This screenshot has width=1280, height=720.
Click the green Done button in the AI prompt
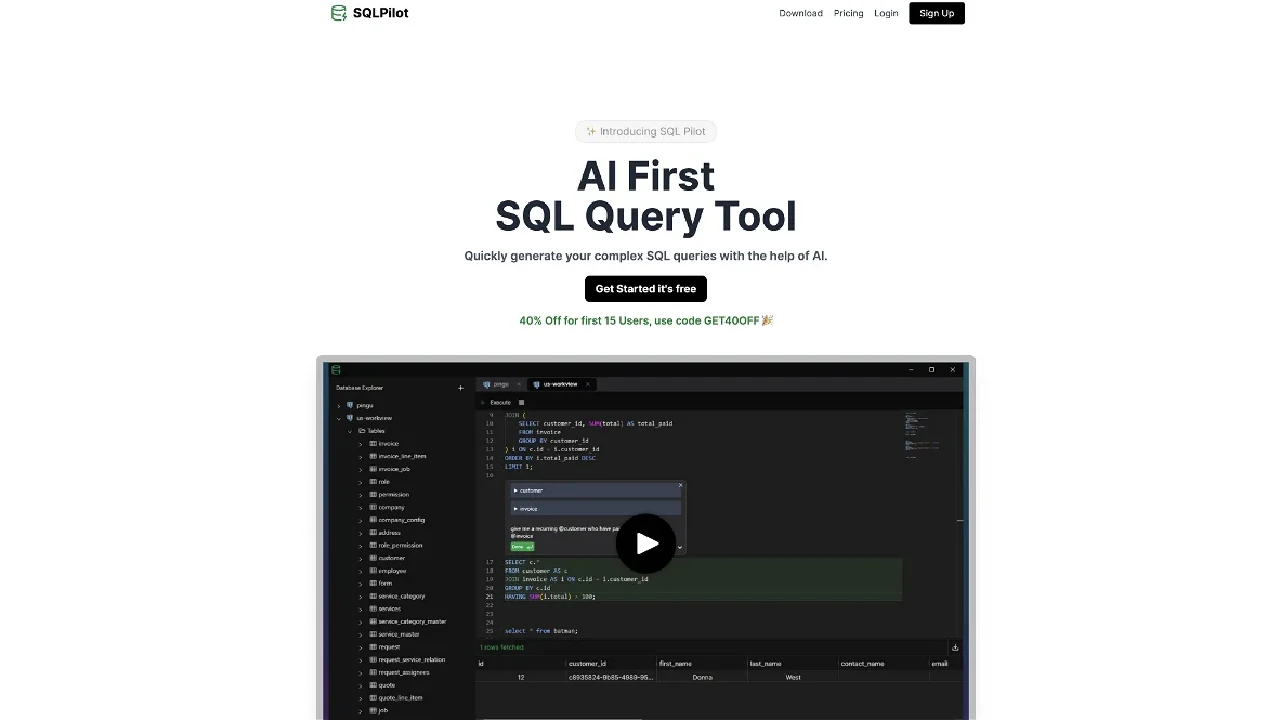(x=522, y=547)
